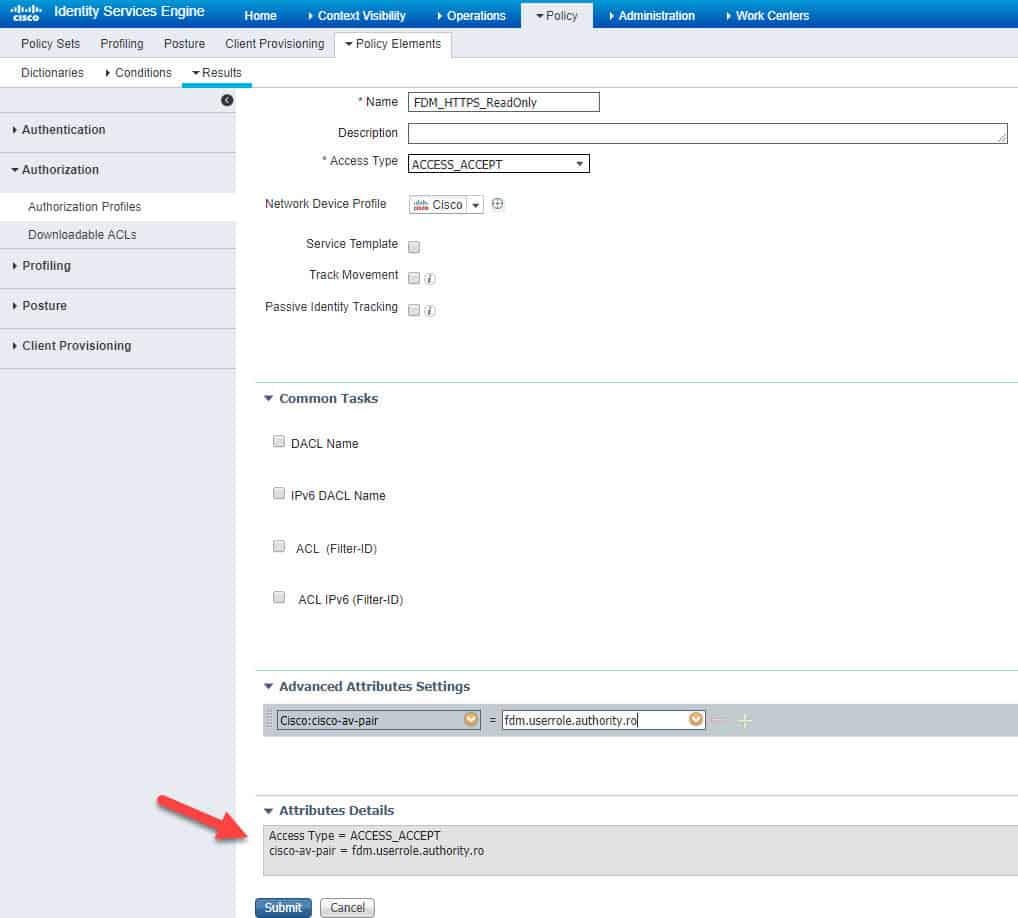
Task: Open the fdm.userrole.authority.ro value dropdown arrow
Action: click(695, 719)
